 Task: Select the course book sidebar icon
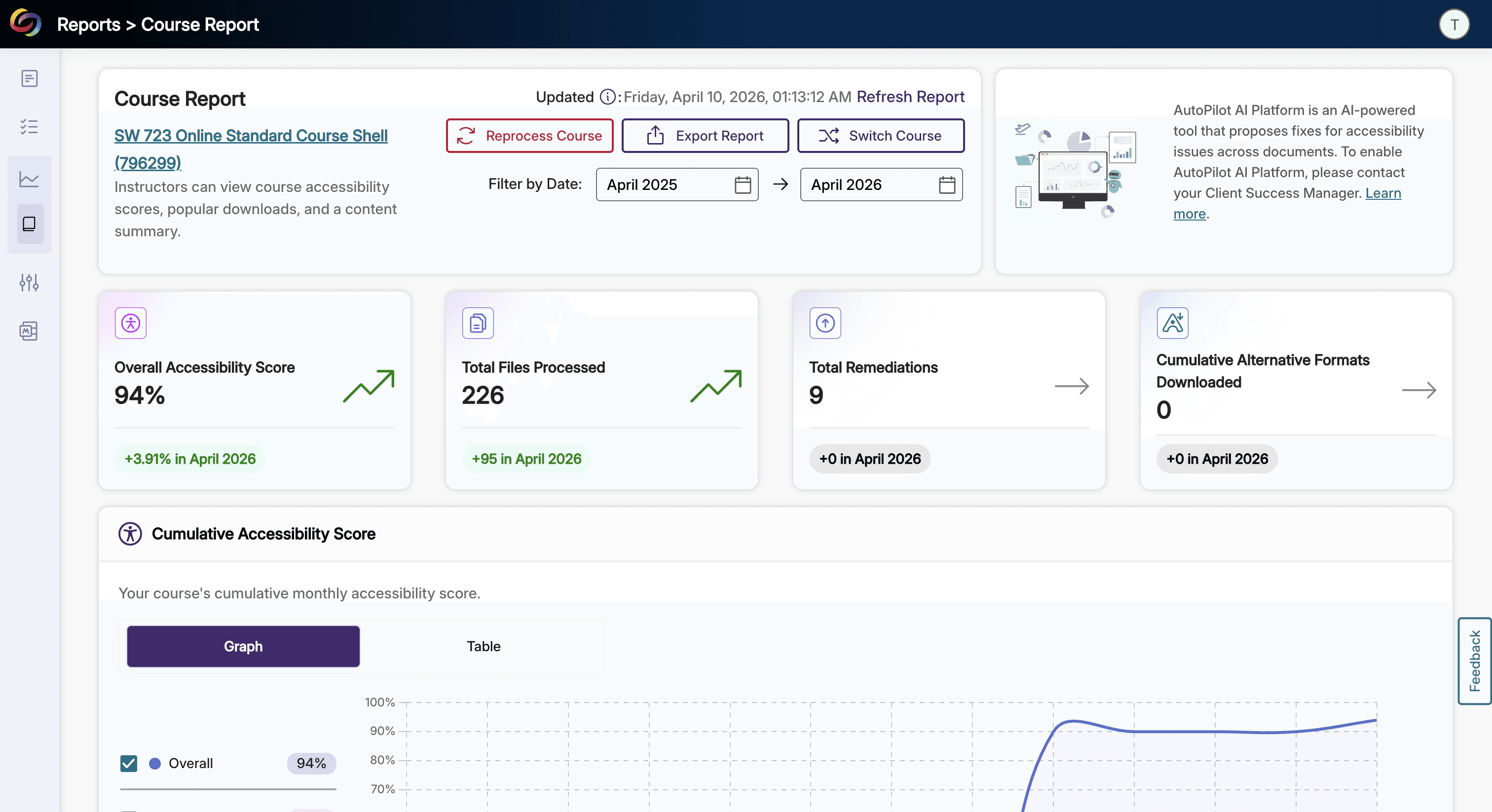29,224
